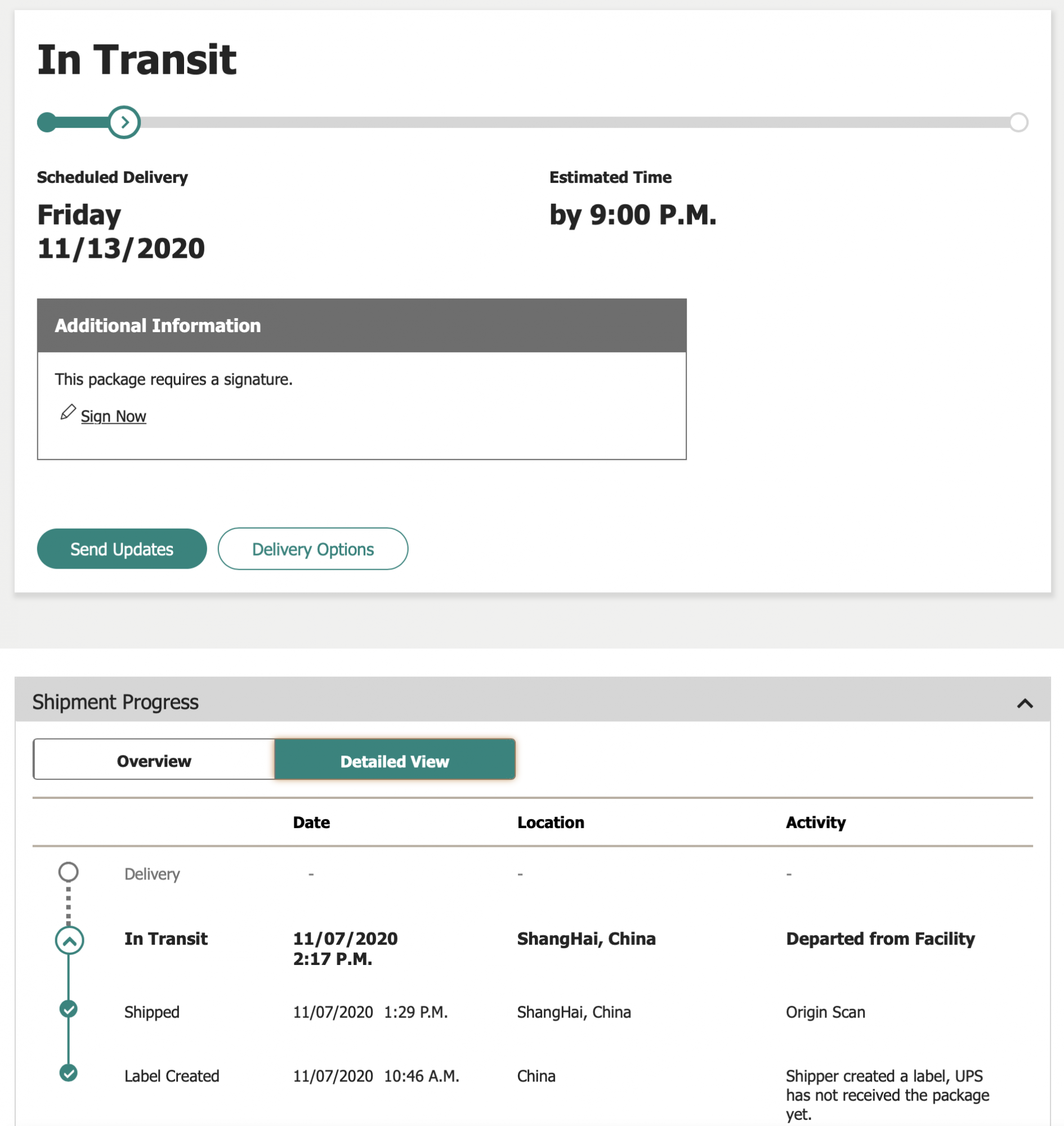
Task: Click the grey portion of delivery progress bar
Action: (x=567, y=122)
